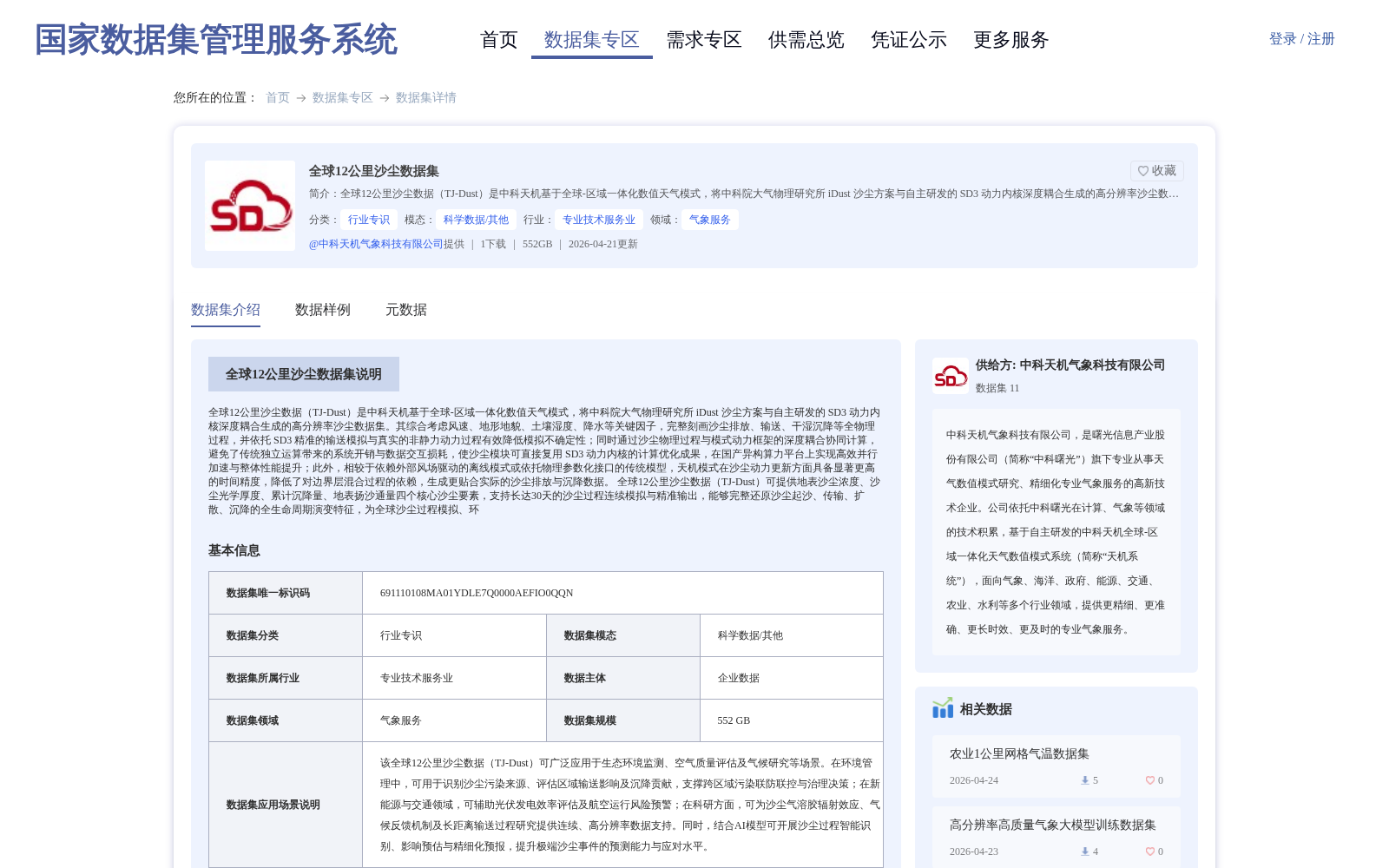Viewport: 1389px width, 868px height.
Task: Click the 基本信息 section heading
Action: coord(234,550)
